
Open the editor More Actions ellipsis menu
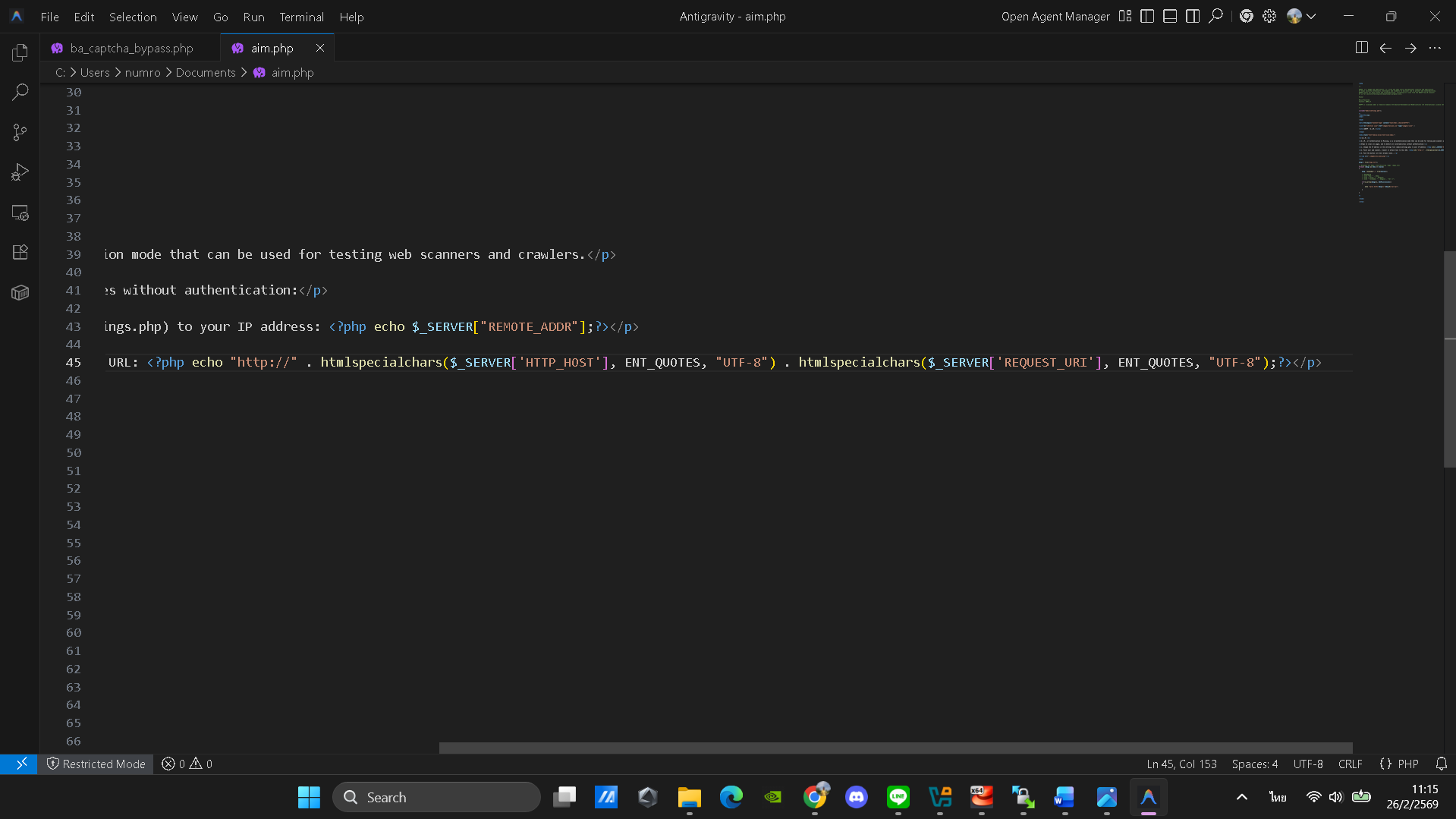pos(1435,48)
